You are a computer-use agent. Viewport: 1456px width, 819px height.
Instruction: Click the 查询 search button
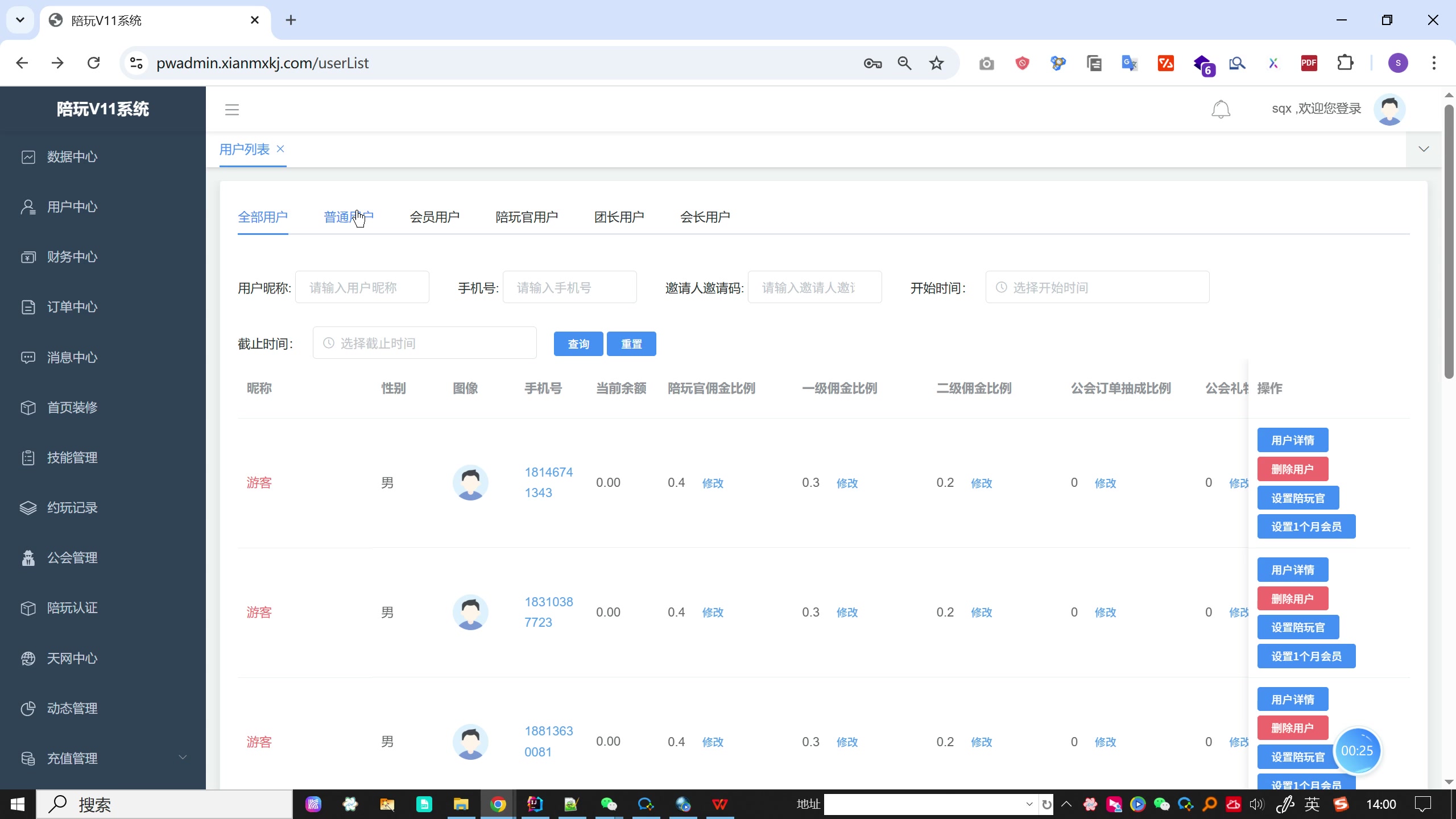click(578, 344)
